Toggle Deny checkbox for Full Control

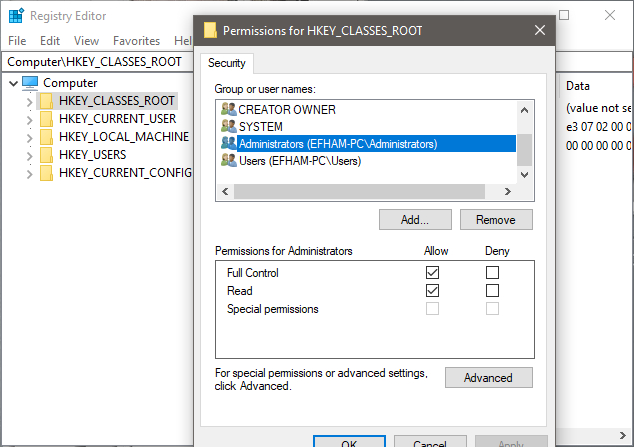[x=492, y=272]
